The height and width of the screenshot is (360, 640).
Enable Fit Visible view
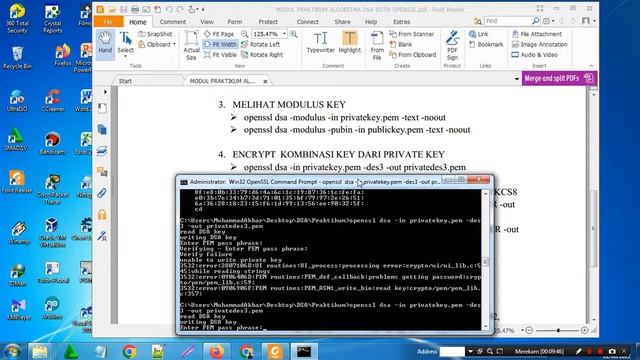click(220, 54)
